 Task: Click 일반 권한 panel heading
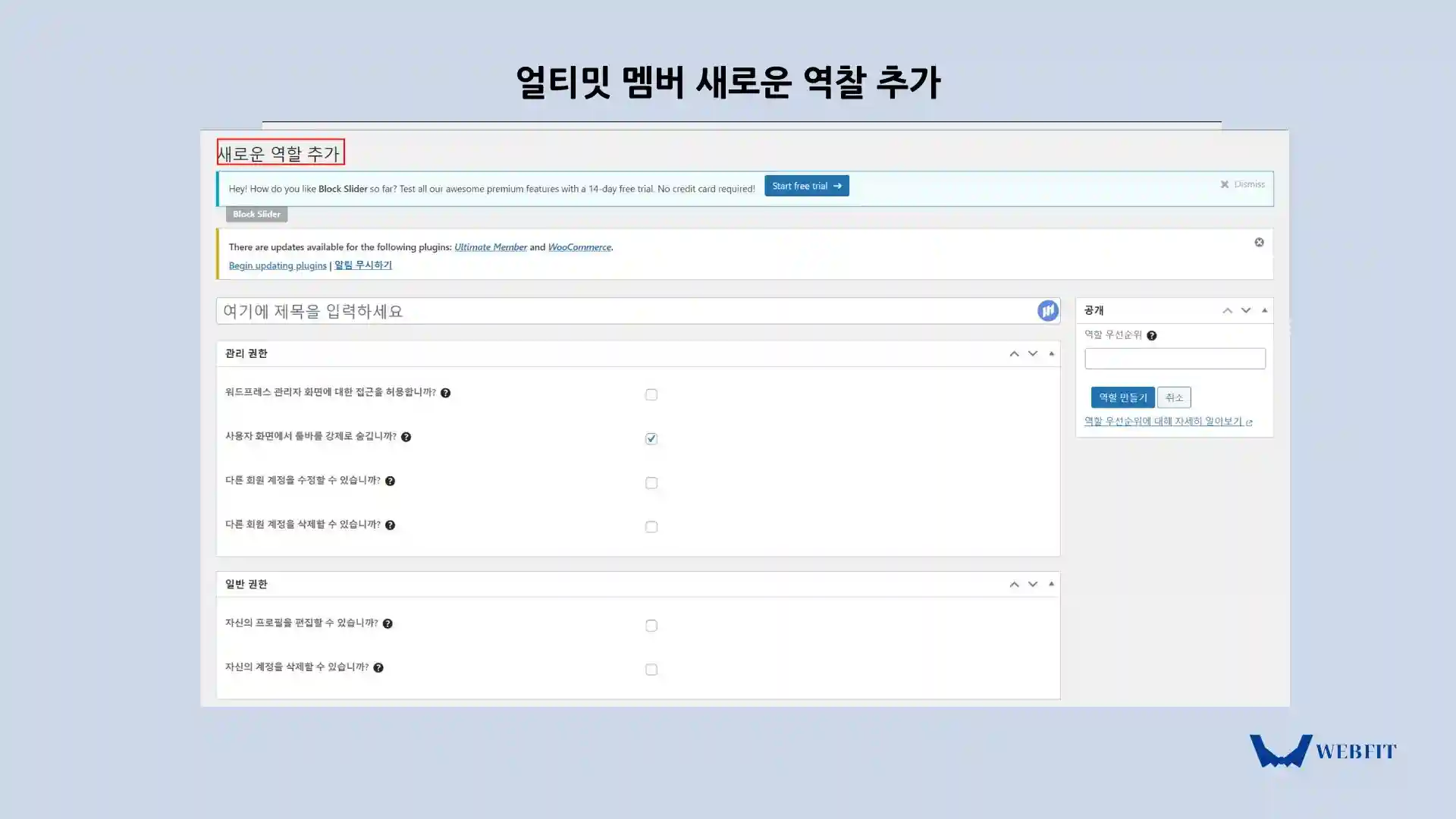pos(246,584)
